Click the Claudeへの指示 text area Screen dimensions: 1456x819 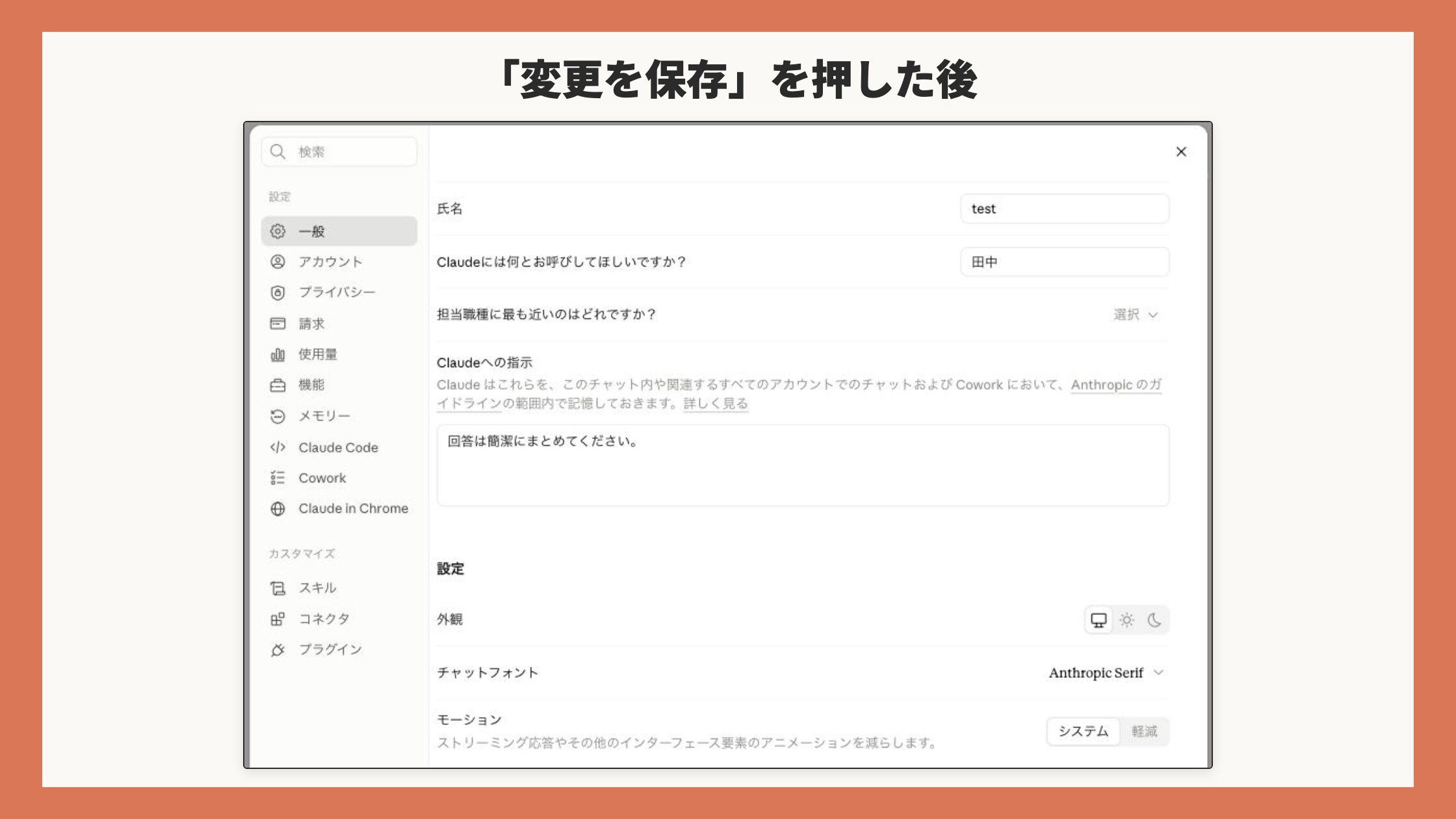803,465
